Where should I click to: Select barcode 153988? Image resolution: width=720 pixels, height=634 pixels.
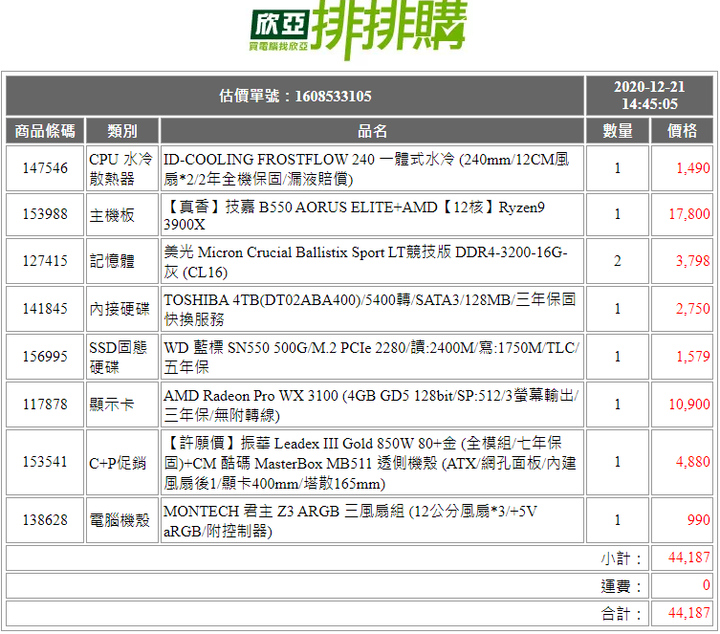45,214
